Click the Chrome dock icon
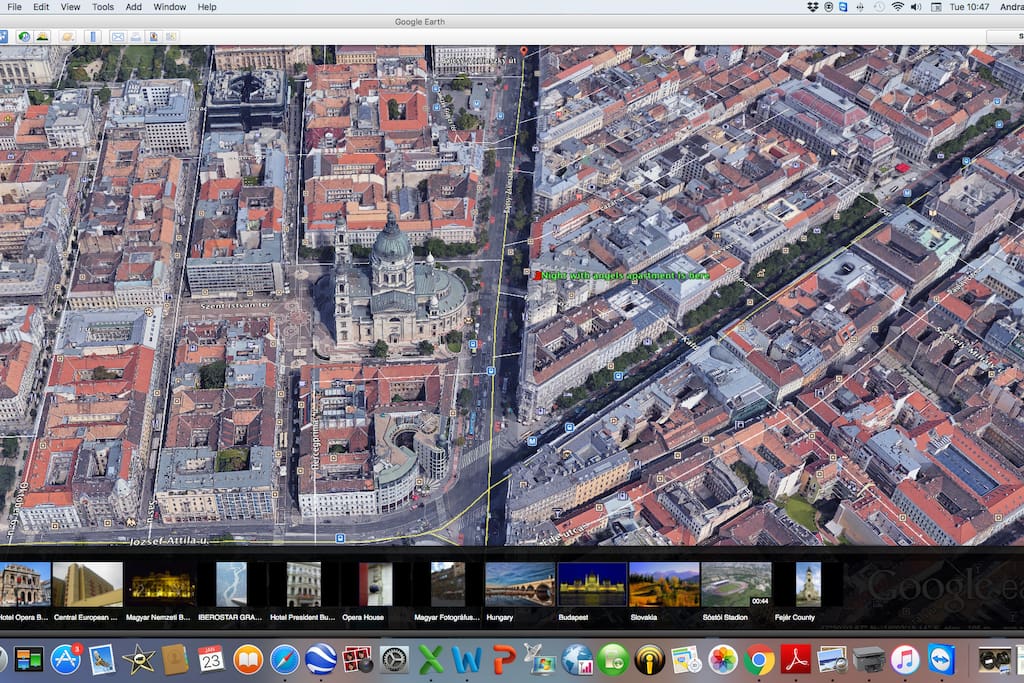The height and width of the screenshot is (683, 1024). pos(759,659)
